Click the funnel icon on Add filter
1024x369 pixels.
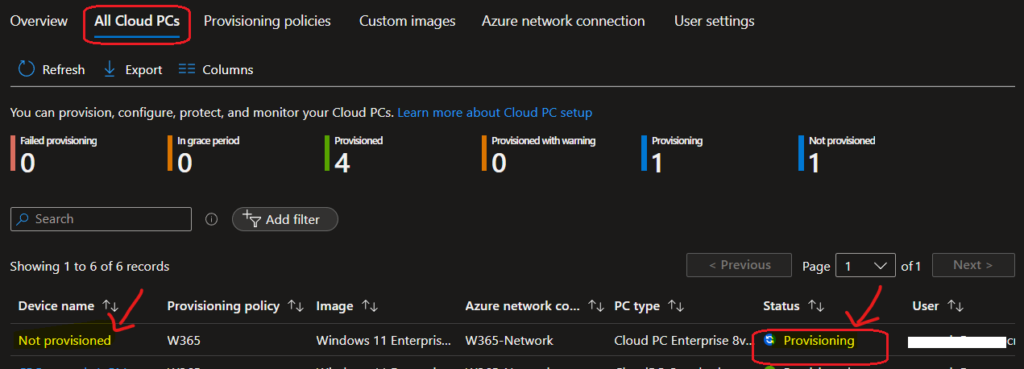point(251,219)
